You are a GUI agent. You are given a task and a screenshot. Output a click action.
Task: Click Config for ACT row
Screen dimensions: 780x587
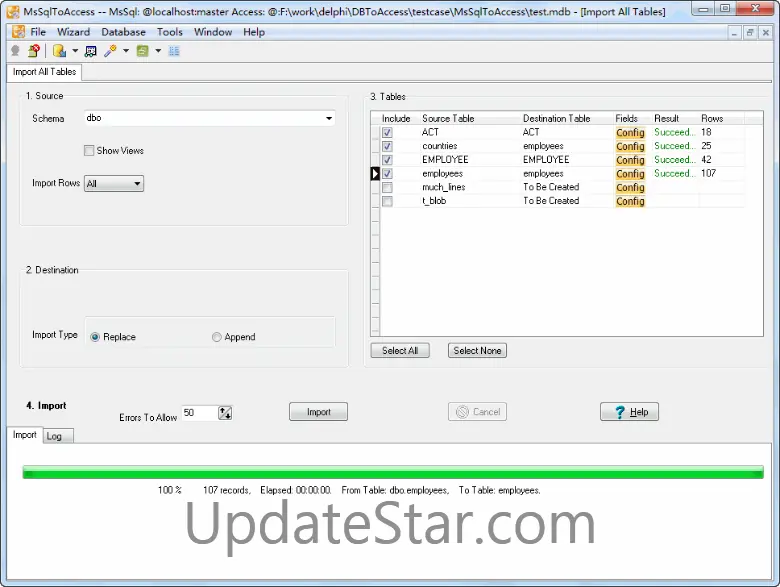(630, 132)
